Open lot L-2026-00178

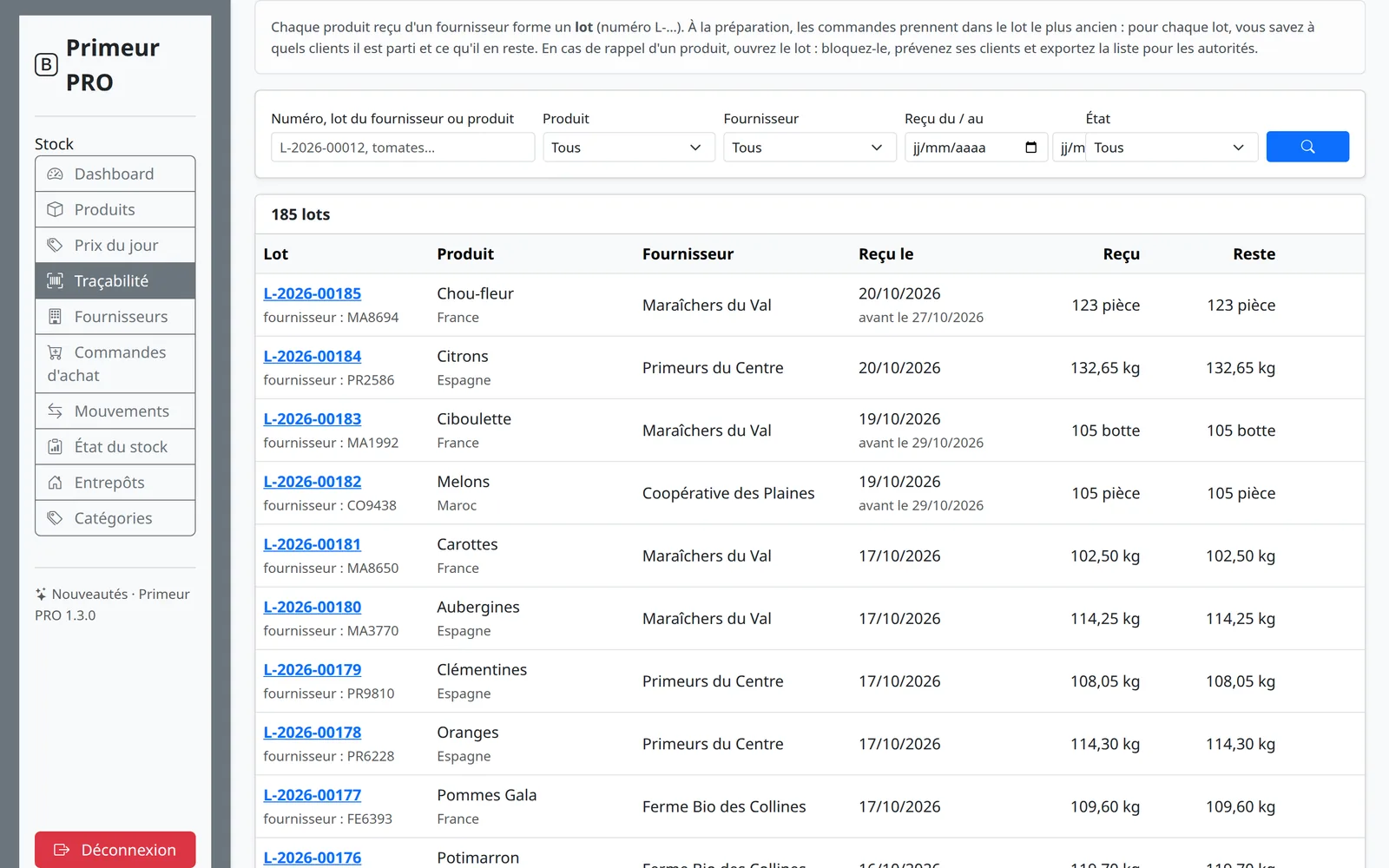tap(313, 733)
